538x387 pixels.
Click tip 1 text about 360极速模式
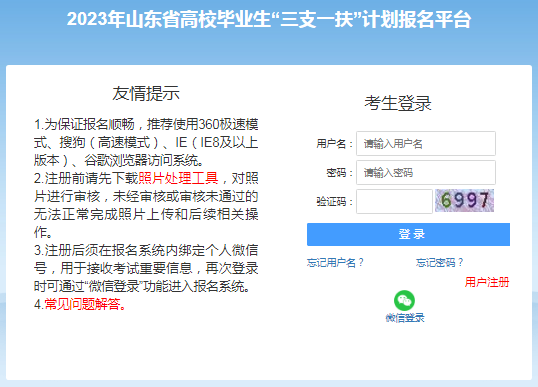point(146,142)
